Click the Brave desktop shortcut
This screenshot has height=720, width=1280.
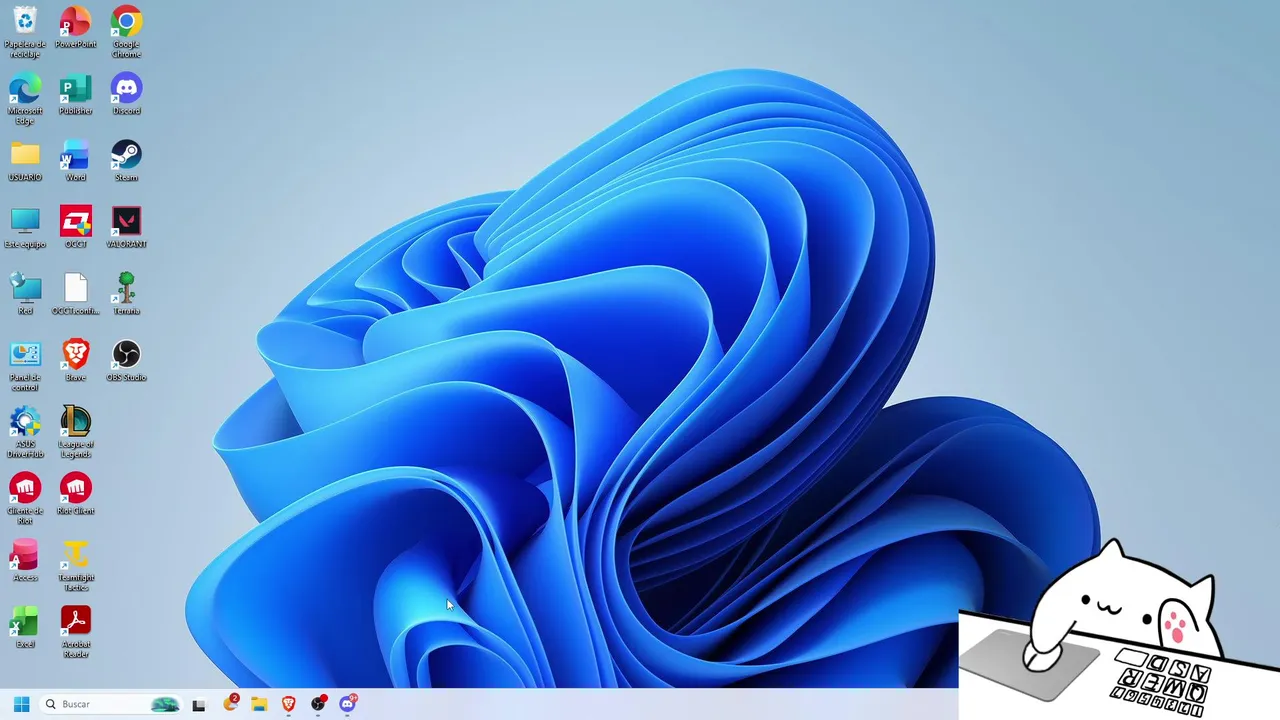pyautogui.click(x=75, y=361)
